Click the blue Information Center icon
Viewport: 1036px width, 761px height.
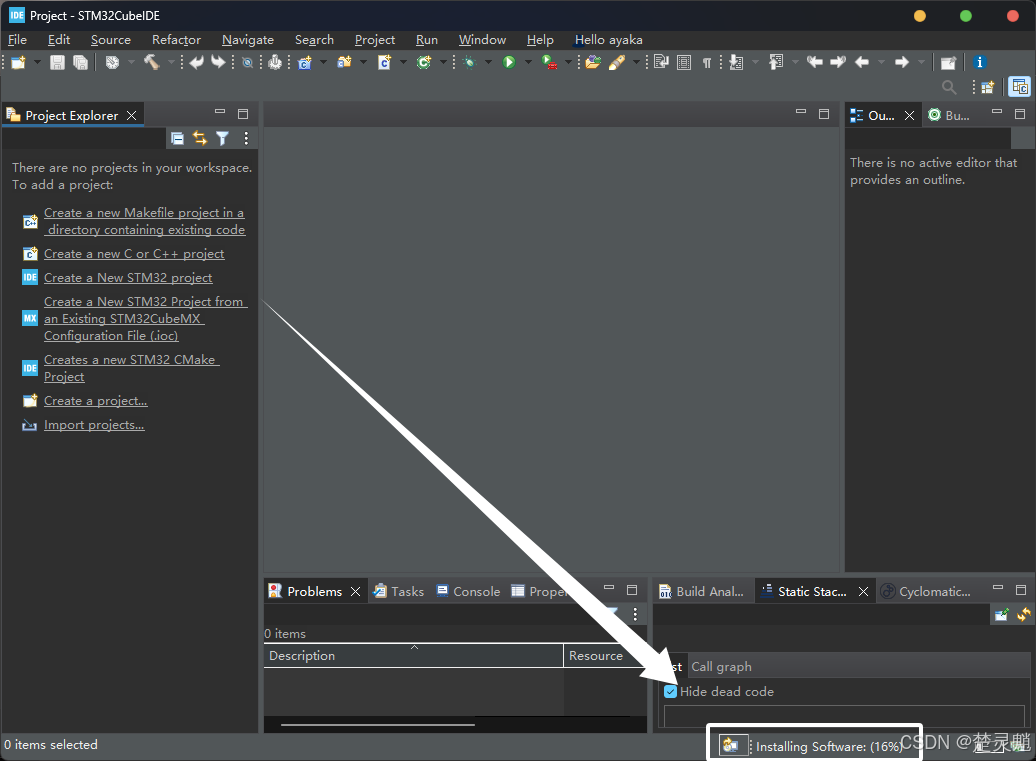(x=979, y=62)
